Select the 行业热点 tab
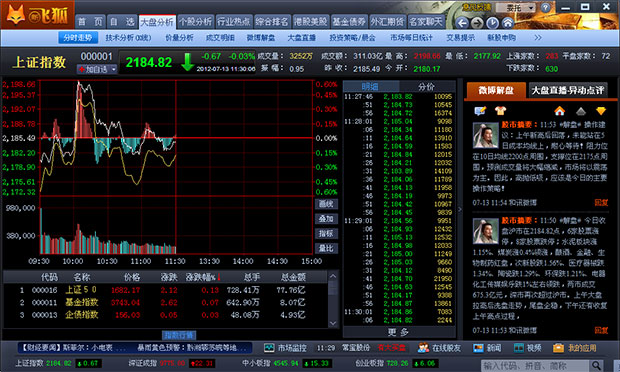 point(234,22)
